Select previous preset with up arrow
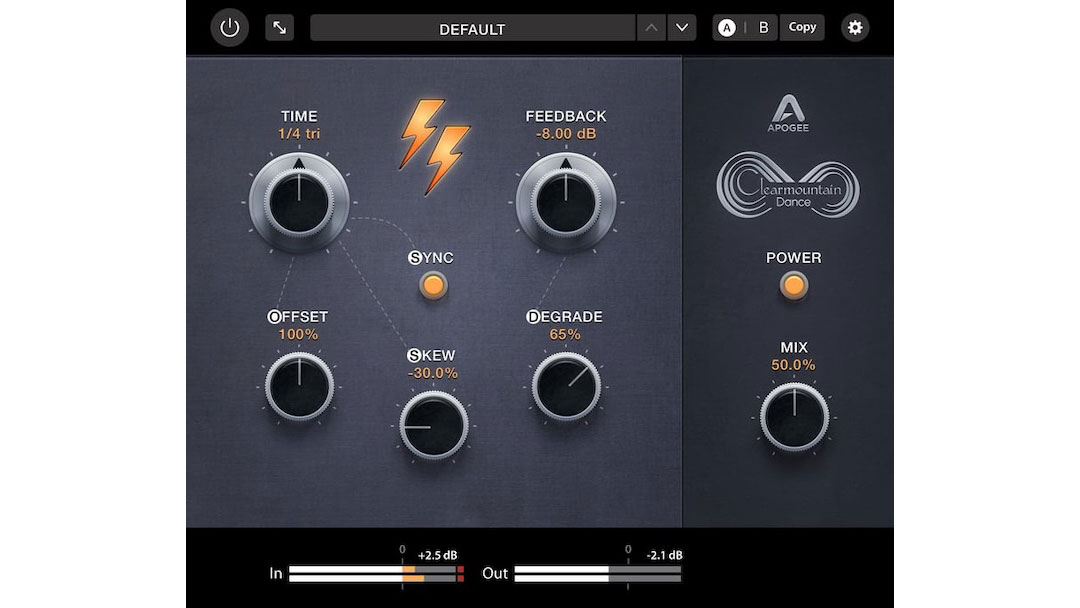 pos(651,28)
